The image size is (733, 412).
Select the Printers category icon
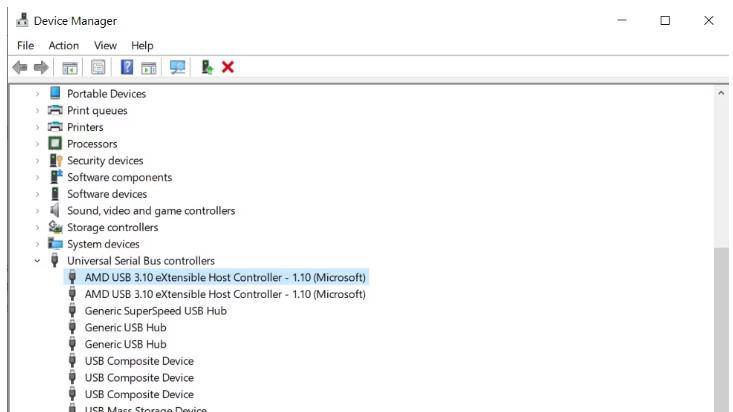[55, 127]
